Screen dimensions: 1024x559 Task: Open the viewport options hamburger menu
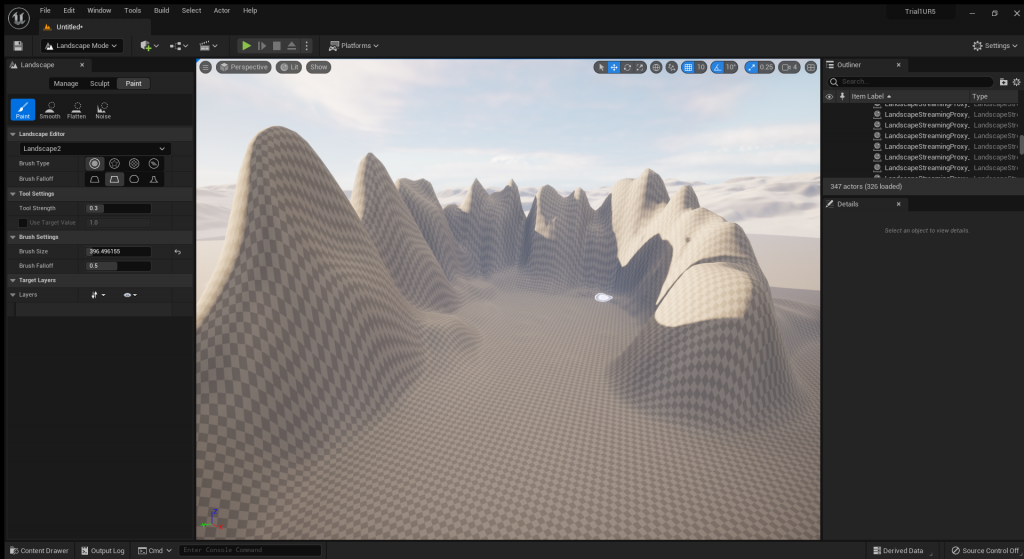[206, 67]
